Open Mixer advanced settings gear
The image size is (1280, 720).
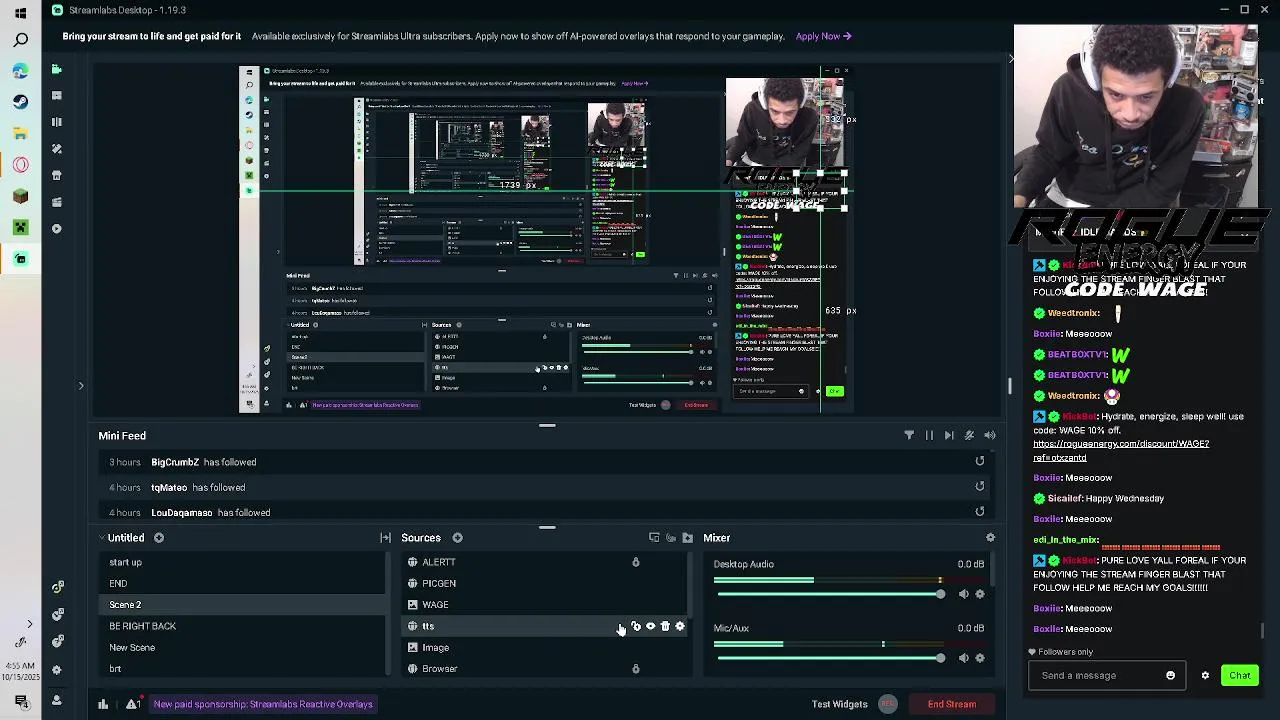(990, 538)
